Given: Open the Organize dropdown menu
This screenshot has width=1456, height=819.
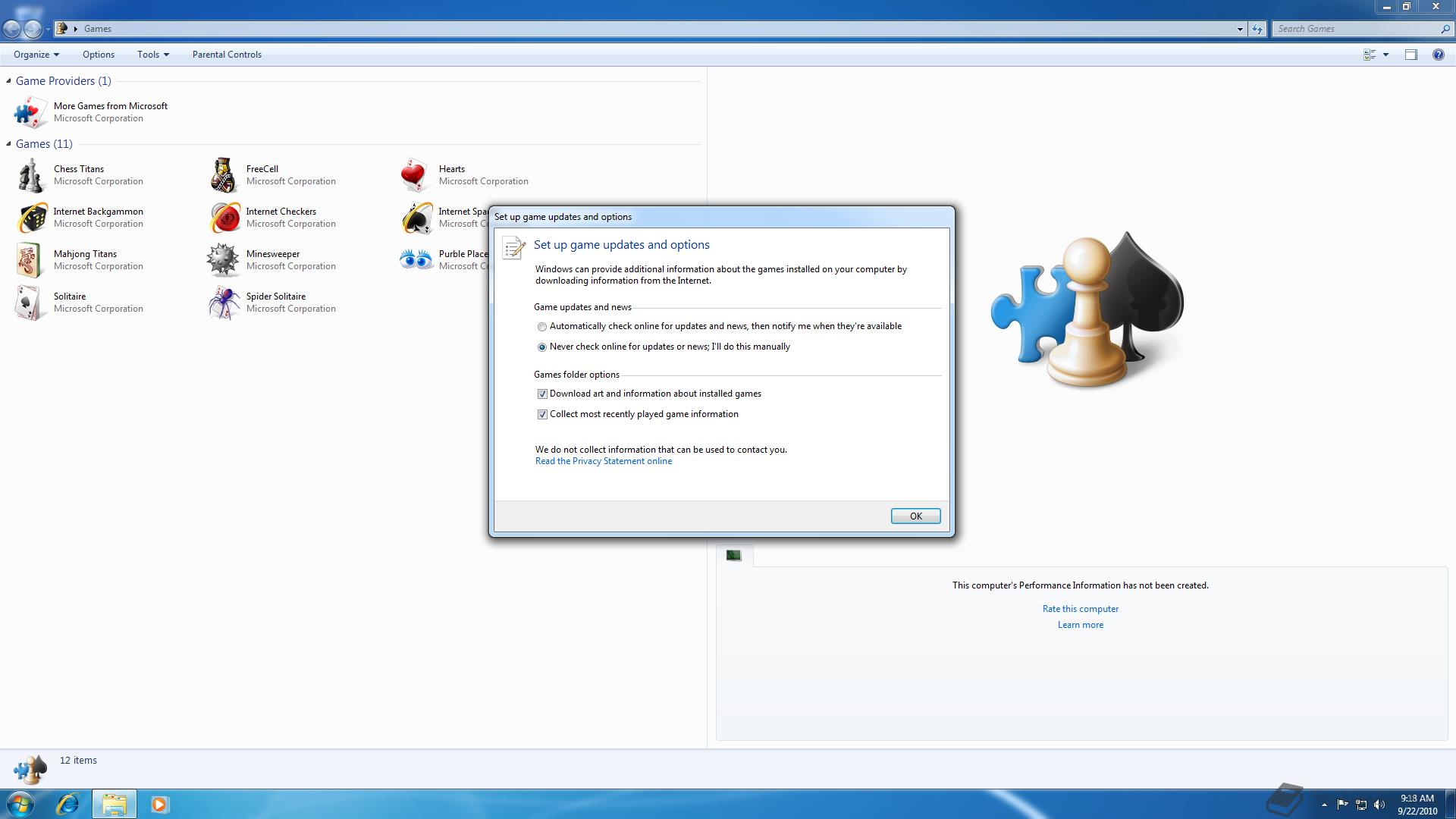Looking at the screenshot, I should tap(36, 55).
